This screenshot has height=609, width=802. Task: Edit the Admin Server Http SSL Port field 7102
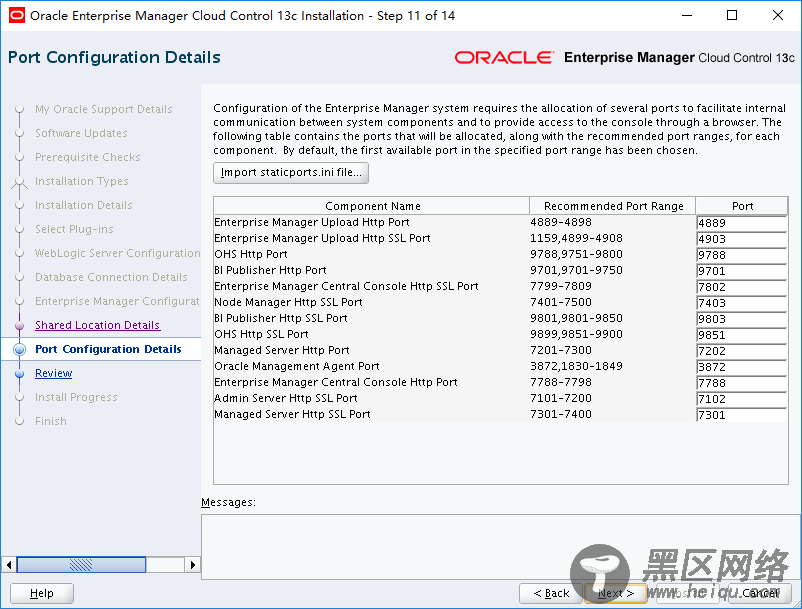pos(742,399)
